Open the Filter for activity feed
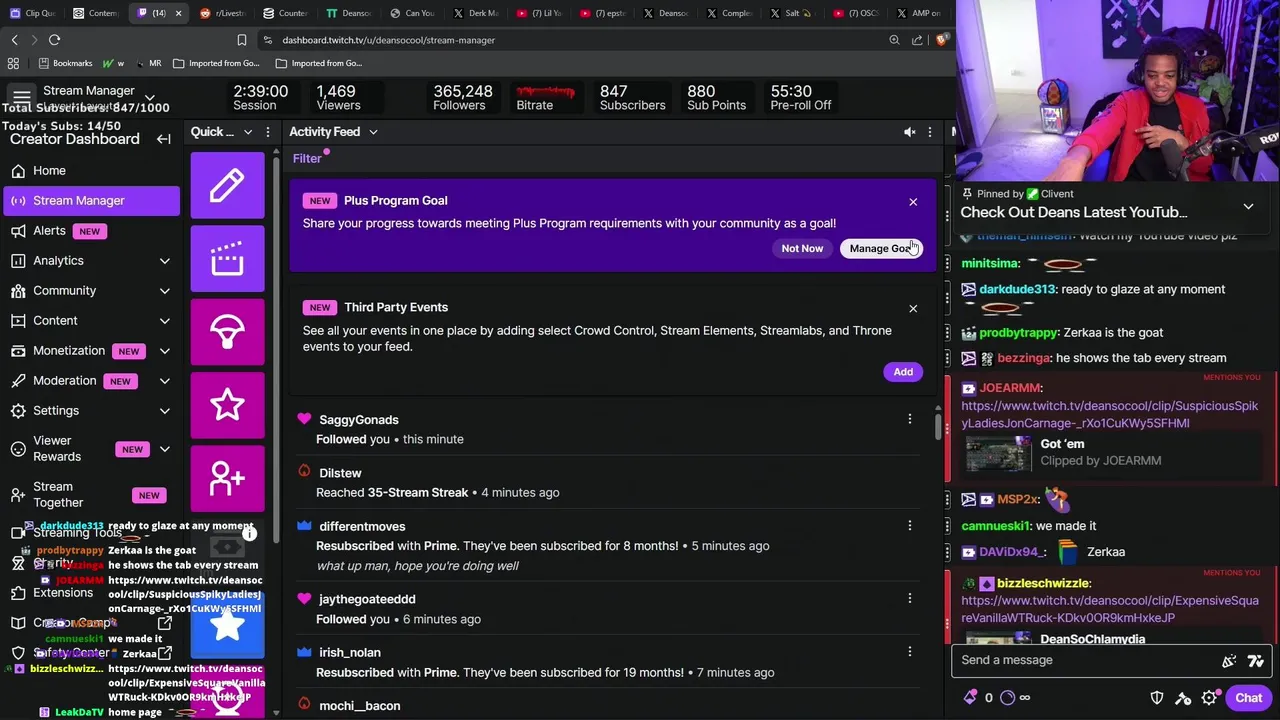The height and width of the screenshot is (720, 1280). click(307, 158)
